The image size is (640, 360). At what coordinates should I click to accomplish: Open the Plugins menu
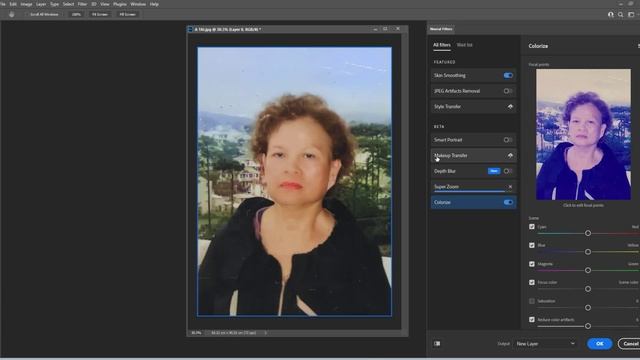click(120, 4)
